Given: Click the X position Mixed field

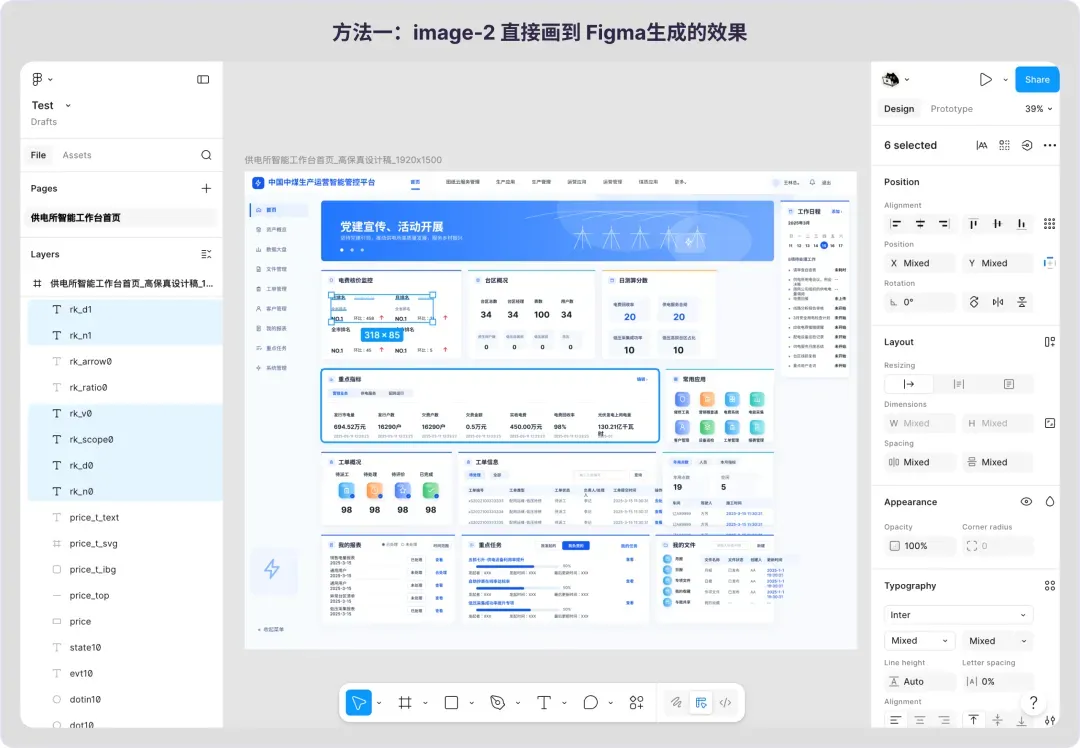Looking at the screenshot, I should coord(920,263).
